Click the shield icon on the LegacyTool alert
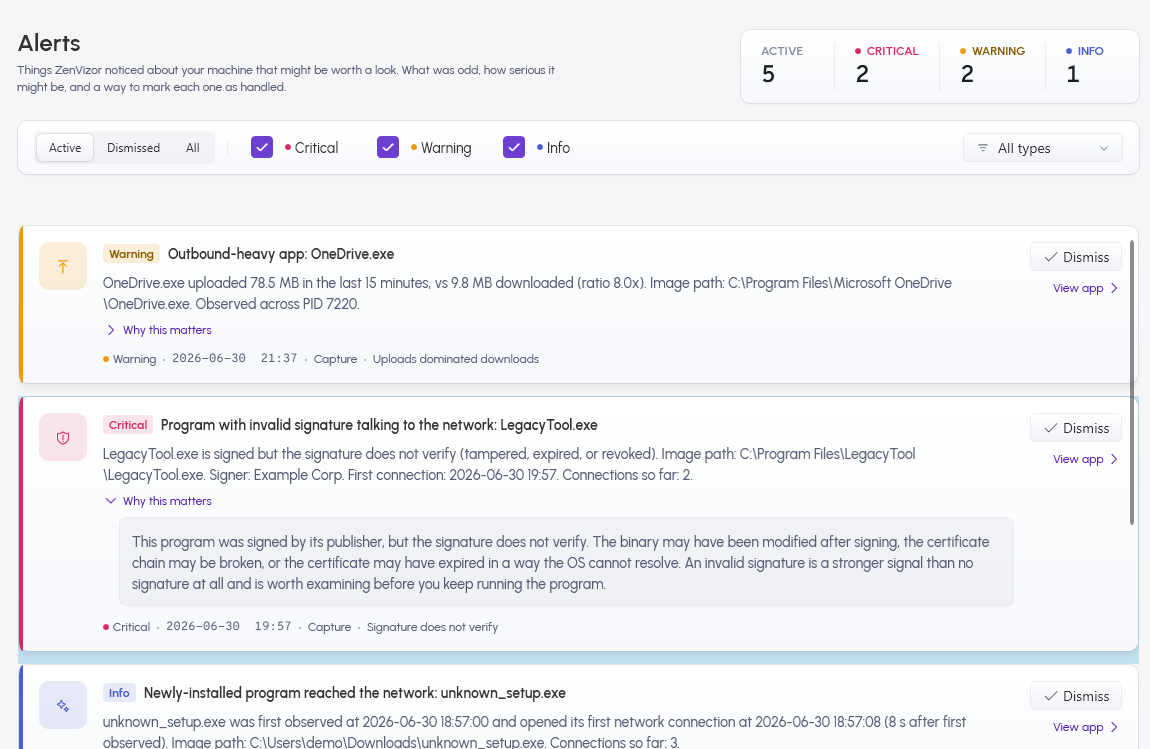1150x749 pixels. [x=63, y=437]
